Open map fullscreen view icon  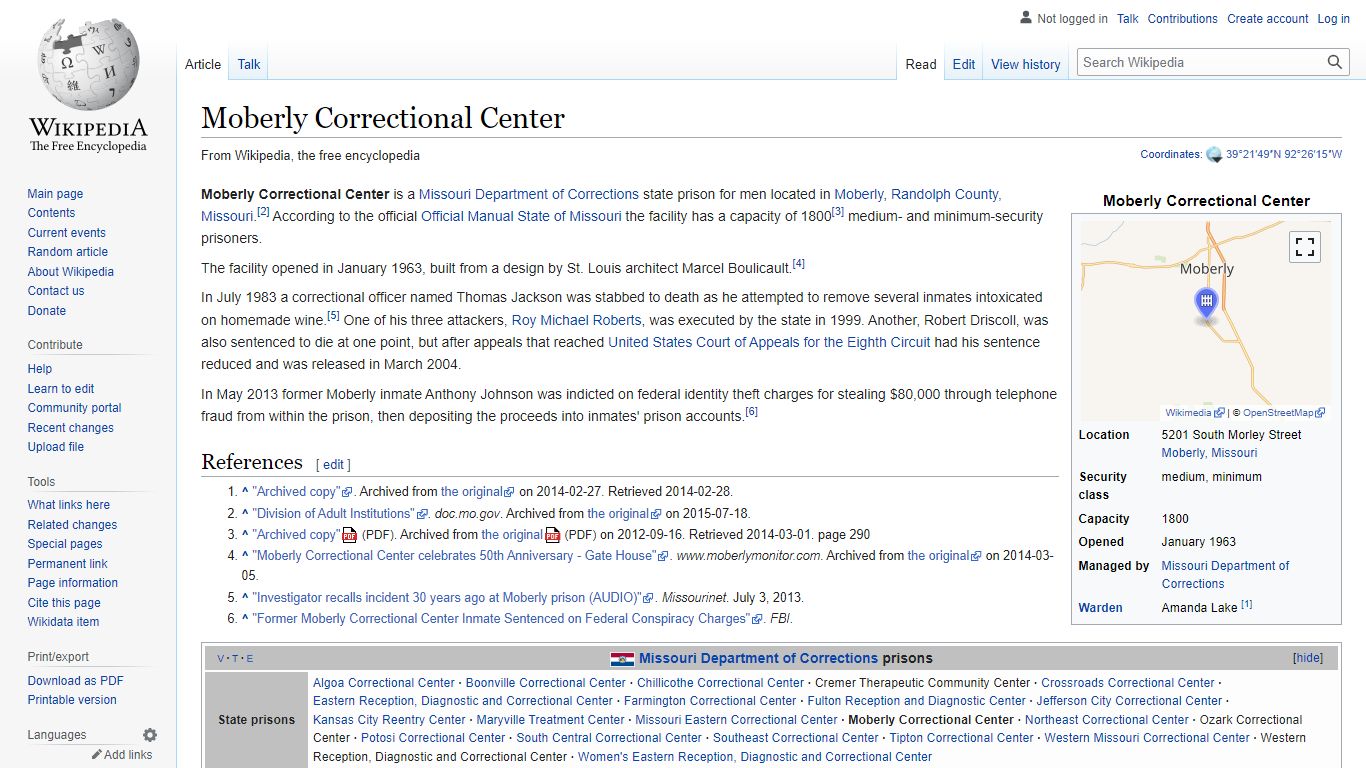pyautogui.click(x=1305, y=247)
